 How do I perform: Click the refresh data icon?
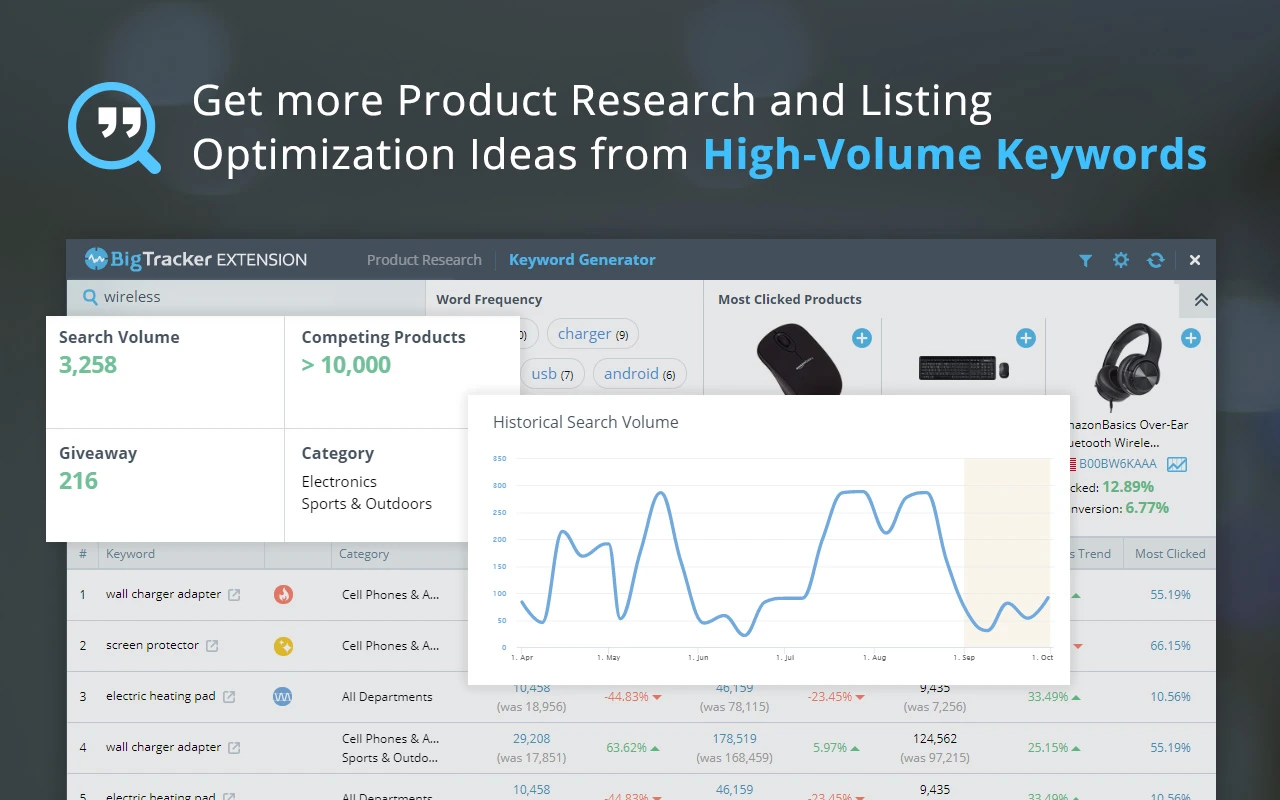[x=1156, y=260]
